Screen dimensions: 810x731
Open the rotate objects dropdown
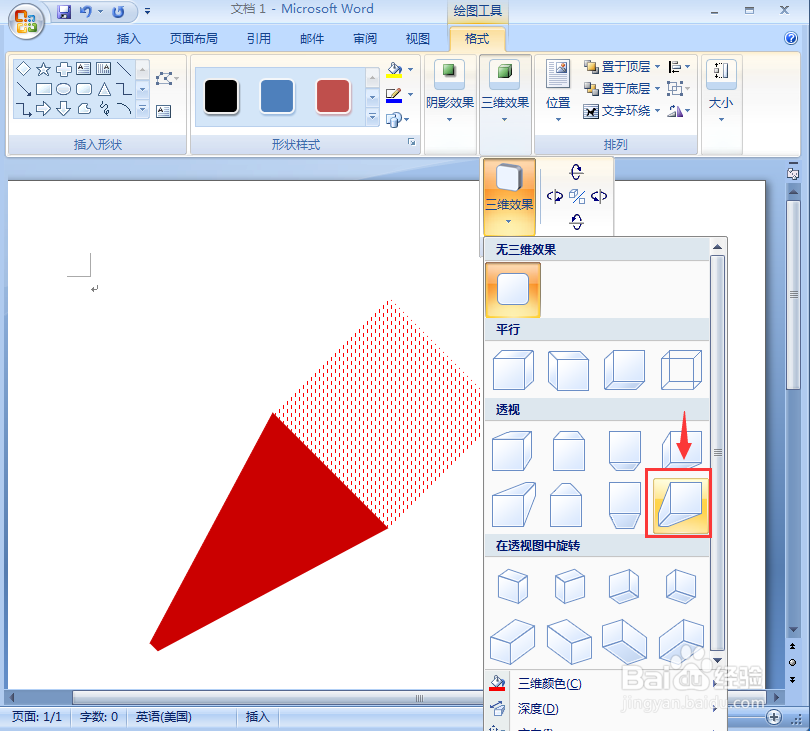coord(679,111)
